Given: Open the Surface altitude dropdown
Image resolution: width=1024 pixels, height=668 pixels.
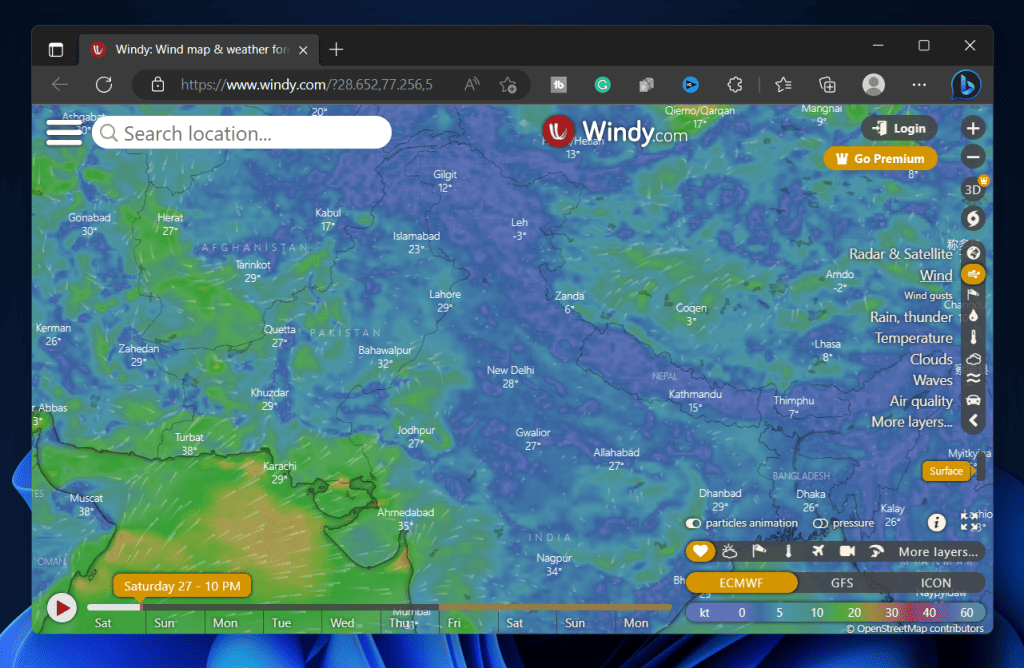Looking at the screenshot, I should pos(946,470).
